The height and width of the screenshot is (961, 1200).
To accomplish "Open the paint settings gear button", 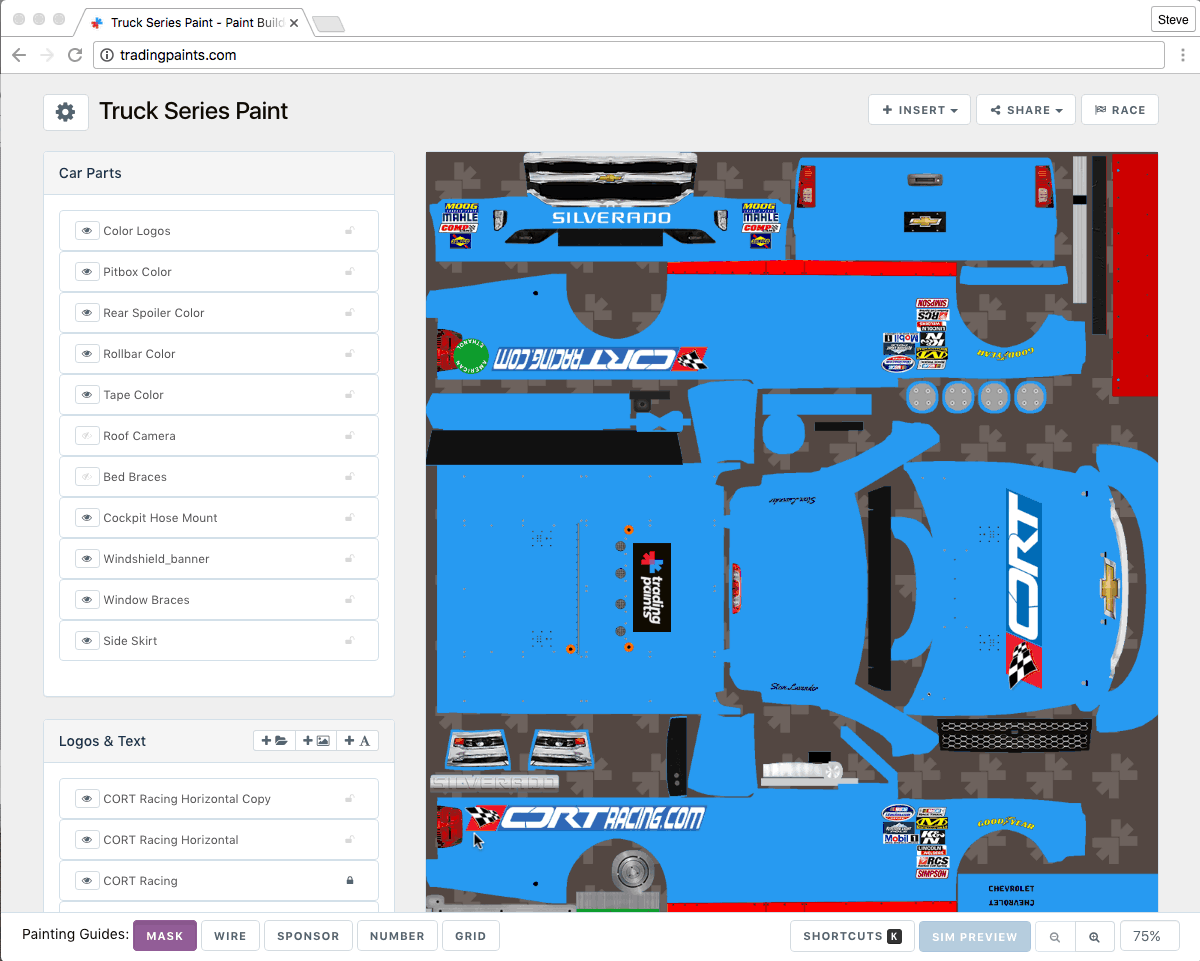I will [66, 112].
